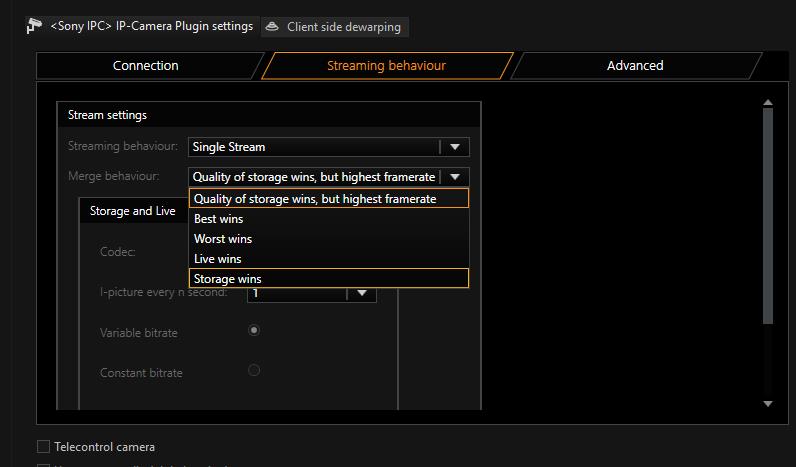The height and width of the screenshot is (467, 796).
Task: Pick 'Live wins' merge behaviour
Action: [x=218, y=259]
